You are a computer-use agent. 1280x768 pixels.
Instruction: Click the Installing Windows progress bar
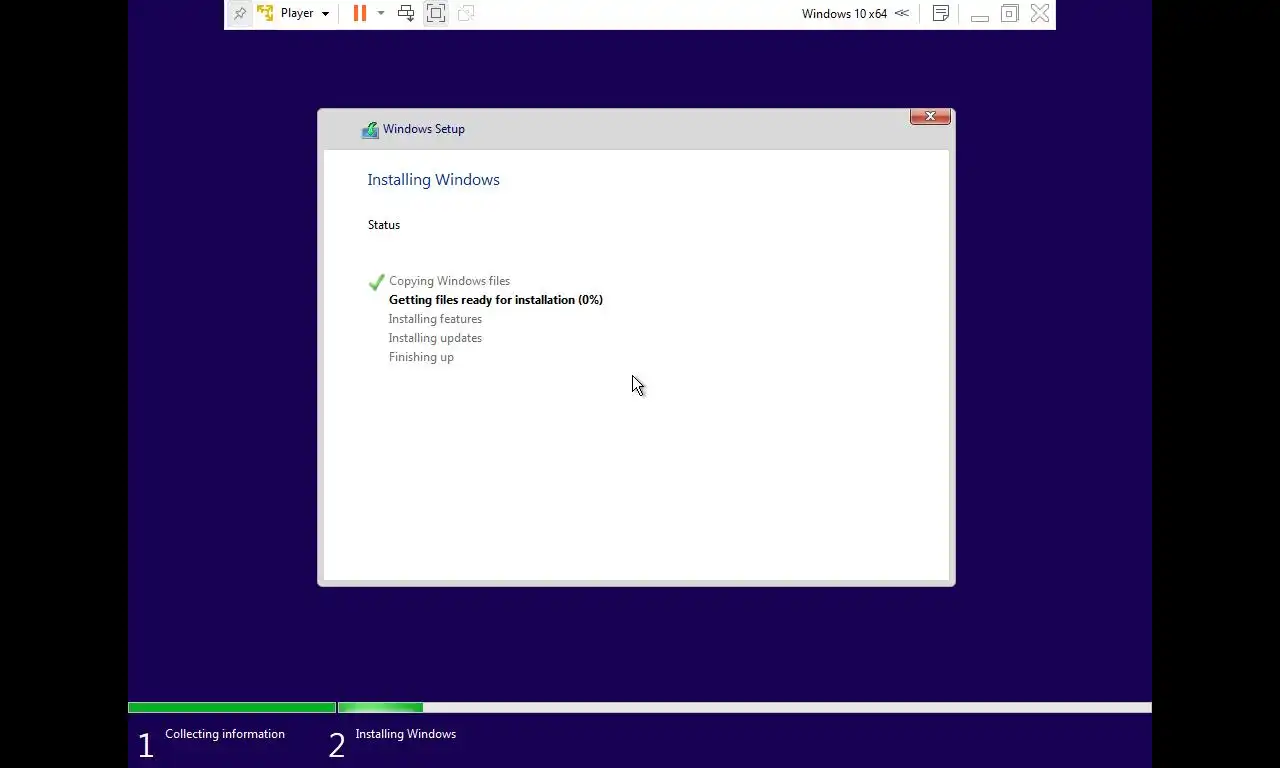coord(745,708)
